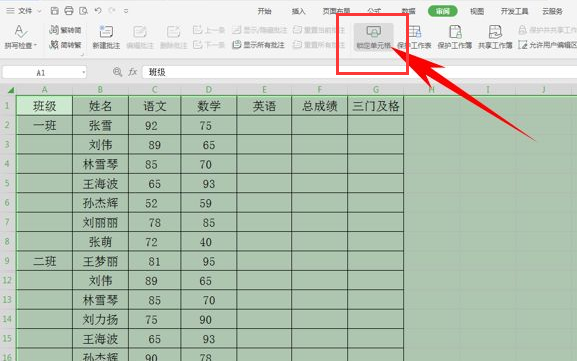Switch to the 视图 tab
This screenshot has width=577, height=361.
pos(477,11)
